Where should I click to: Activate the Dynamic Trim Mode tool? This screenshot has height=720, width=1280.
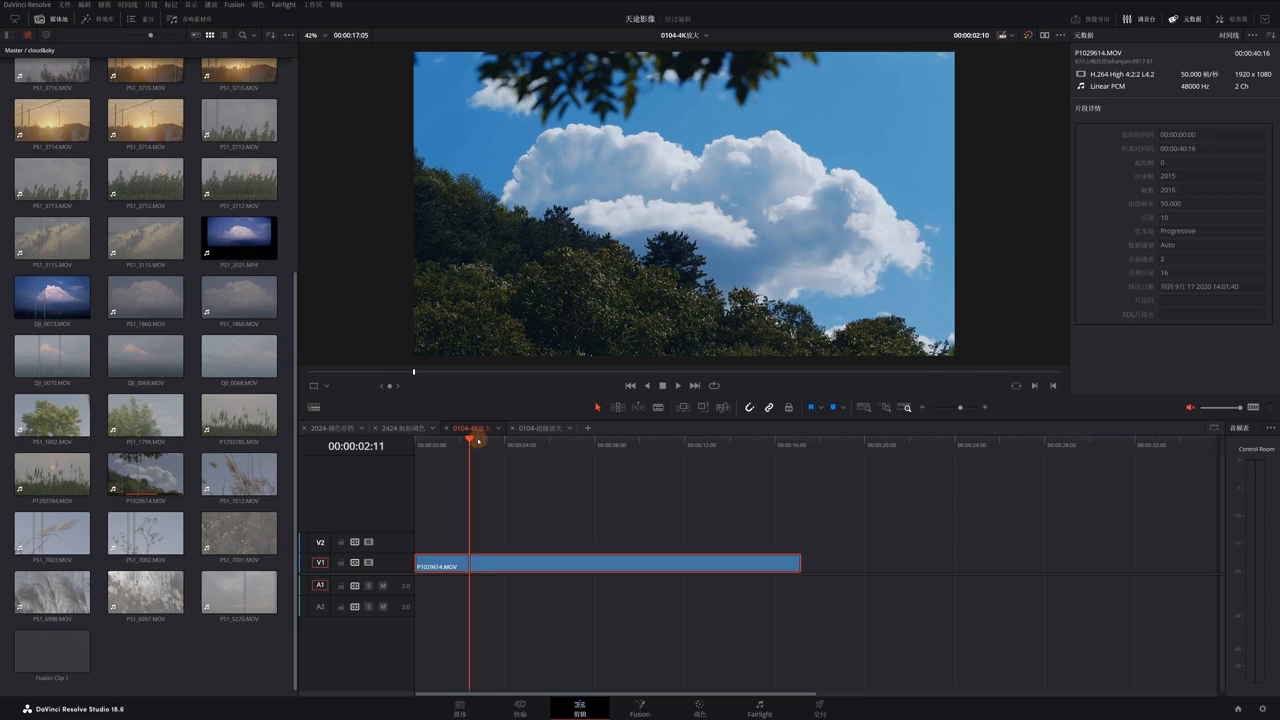(x=638, y=407)
